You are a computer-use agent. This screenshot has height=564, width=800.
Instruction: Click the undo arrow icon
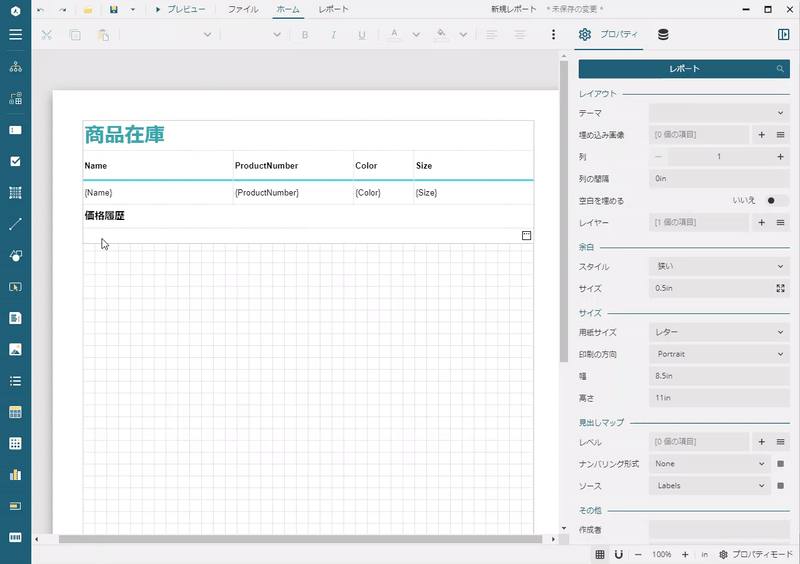pyautogui.click(x=40, y=9)
